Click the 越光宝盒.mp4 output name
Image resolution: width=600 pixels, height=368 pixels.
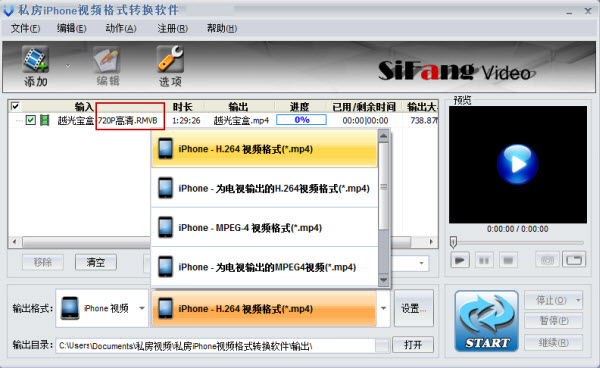[241, 120]
